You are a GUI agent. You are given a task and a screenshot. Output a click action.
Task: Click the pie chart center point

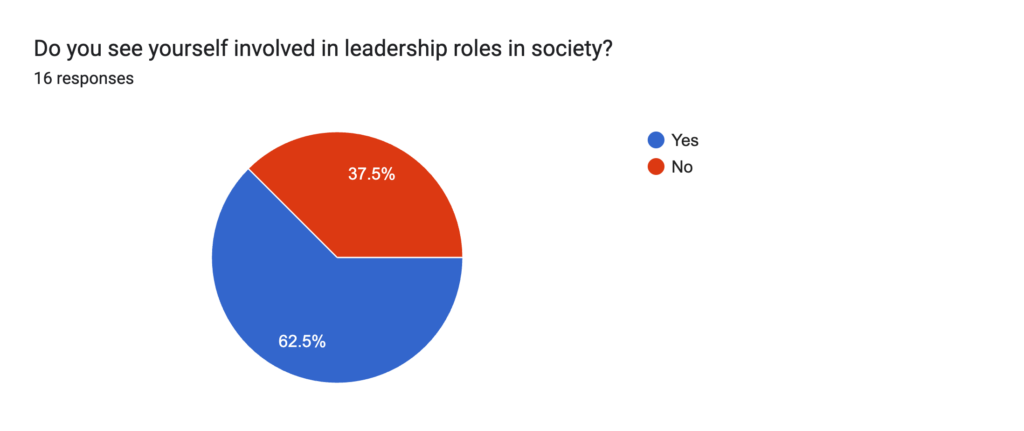click(x=337, y=257)
